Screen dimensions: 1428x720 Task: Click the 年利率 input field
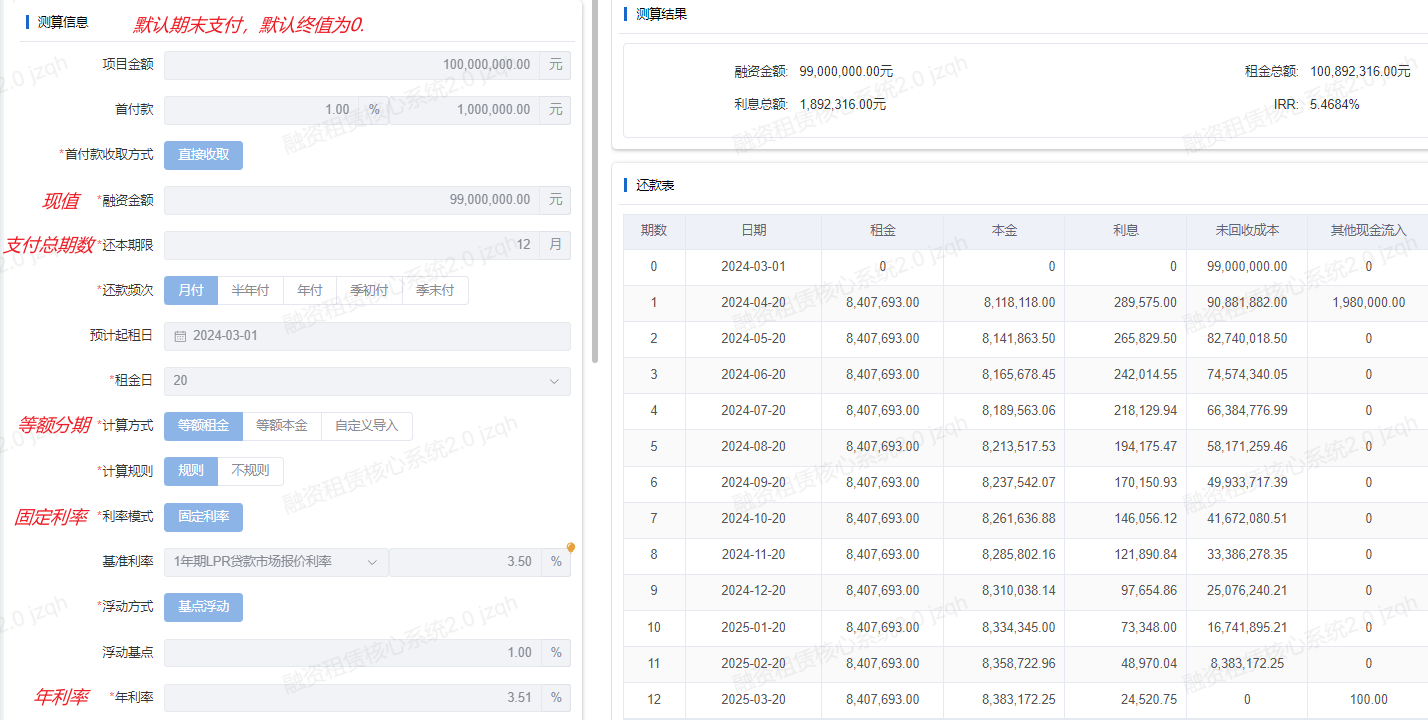pyautogui.click(x=352, y=698)
